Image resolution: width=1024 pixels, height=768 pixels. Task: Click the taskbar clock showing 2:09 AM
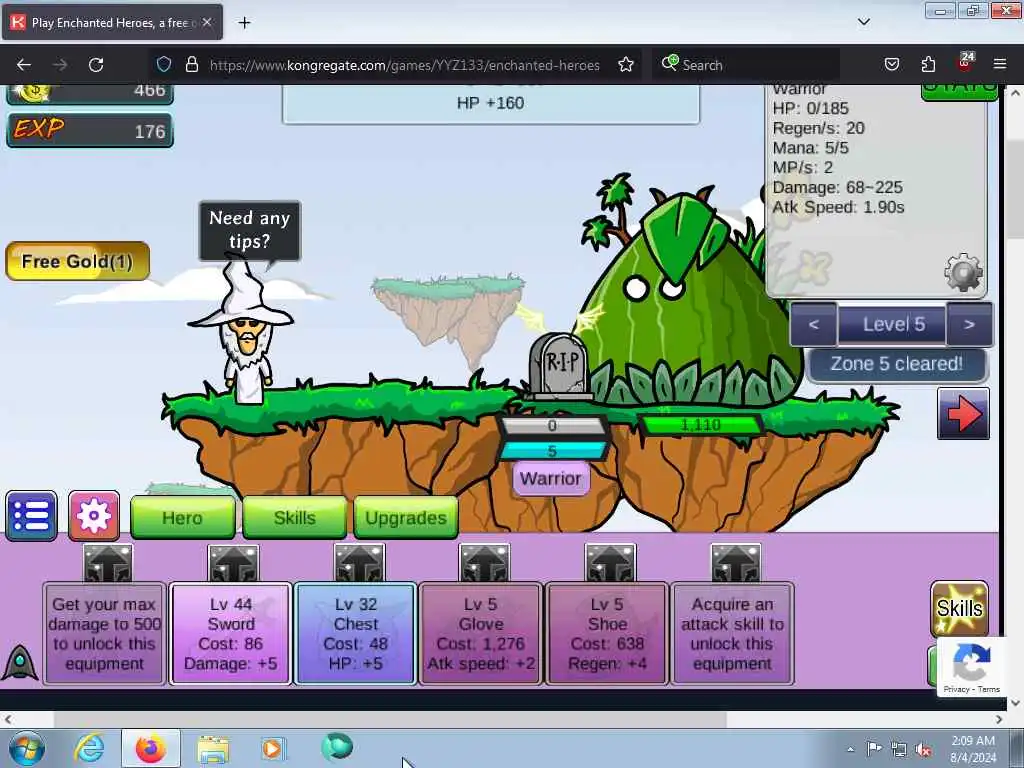click(x=973, y=749)
